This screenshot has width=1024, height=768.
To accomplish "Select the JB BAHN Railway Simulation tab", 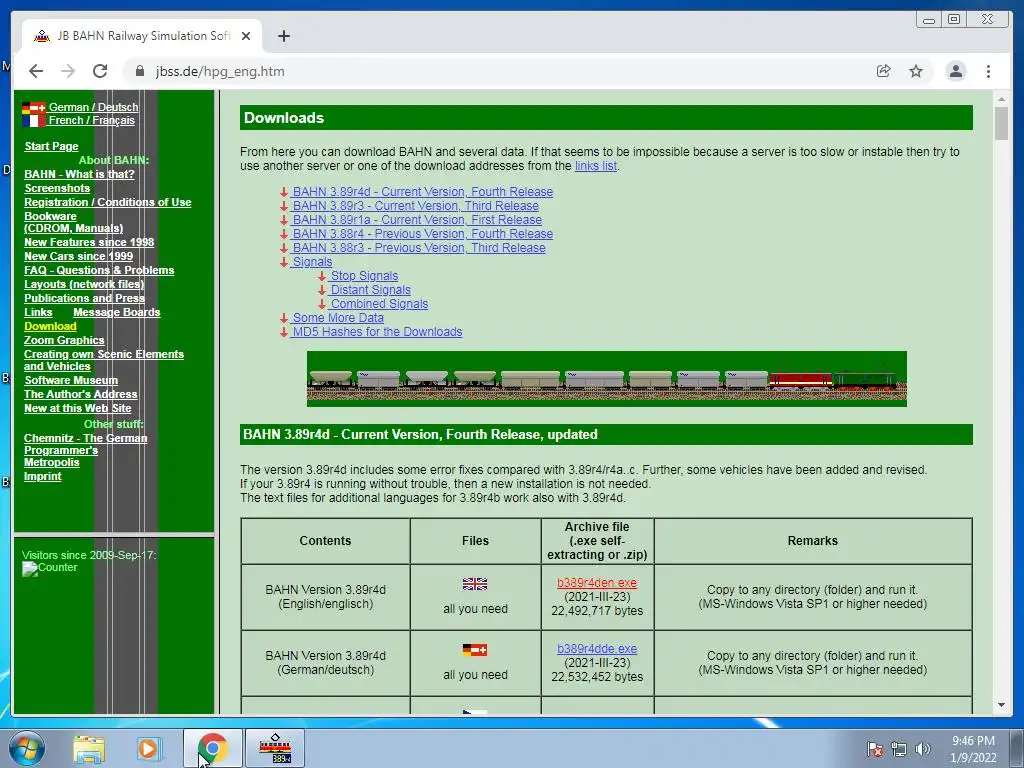I will click(142, 36).
